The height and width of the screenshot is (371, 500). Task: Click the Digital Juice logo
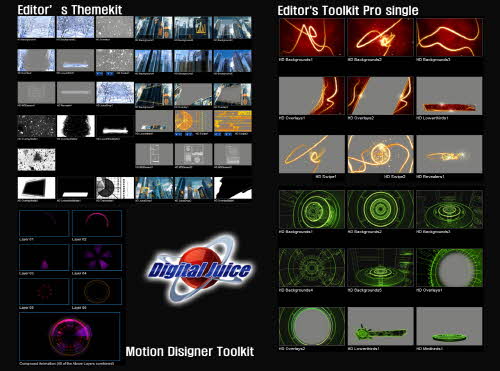(x=199, y=269)
